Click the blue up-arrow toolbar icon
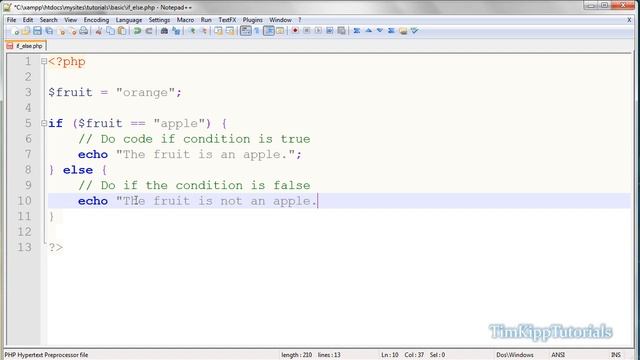The width and height of the screenshot is (640, 360). [x=368, y=31]
